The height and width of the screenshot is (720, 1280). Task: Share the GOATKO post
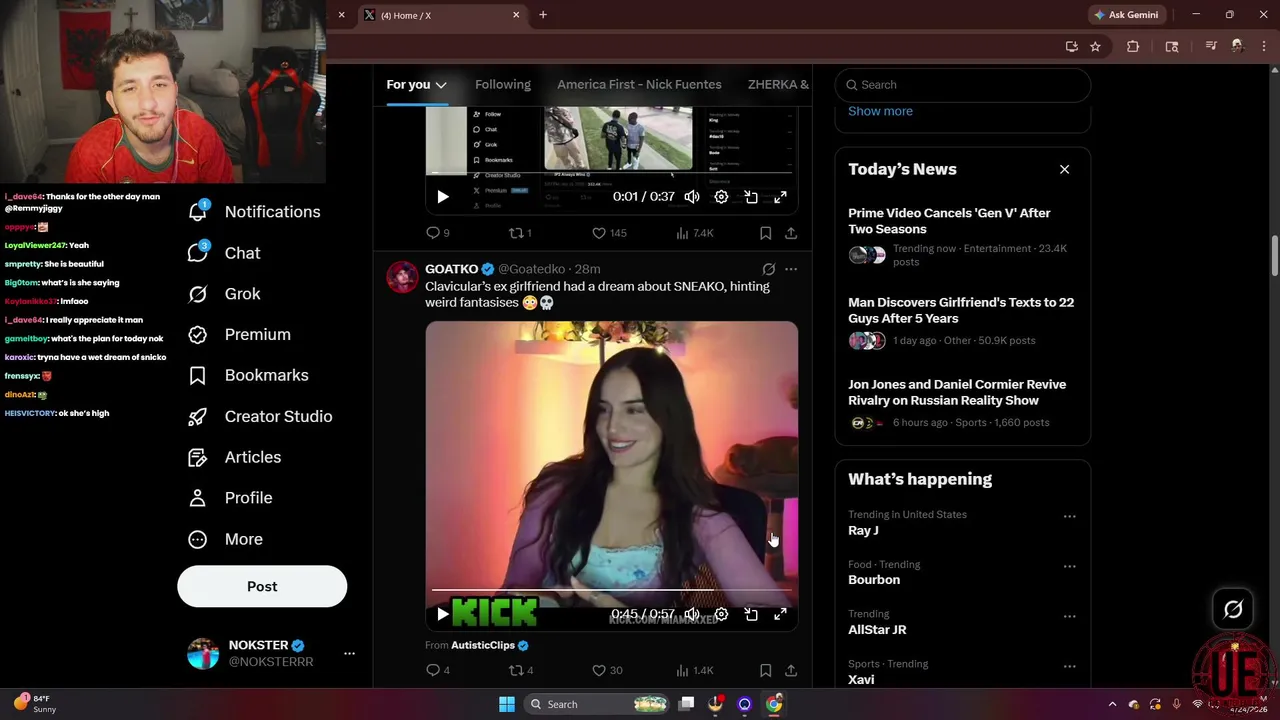[791, 670]
